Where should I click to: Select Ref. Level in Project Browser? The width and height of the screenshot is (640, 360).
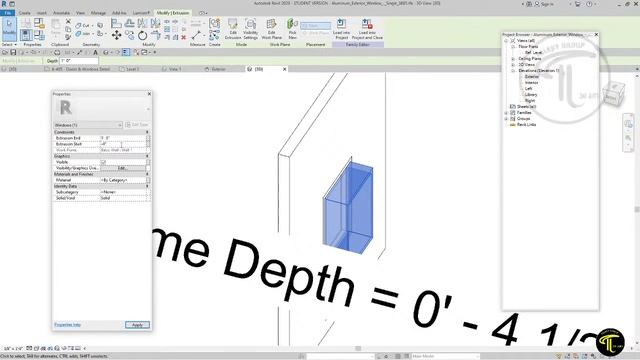533,53
